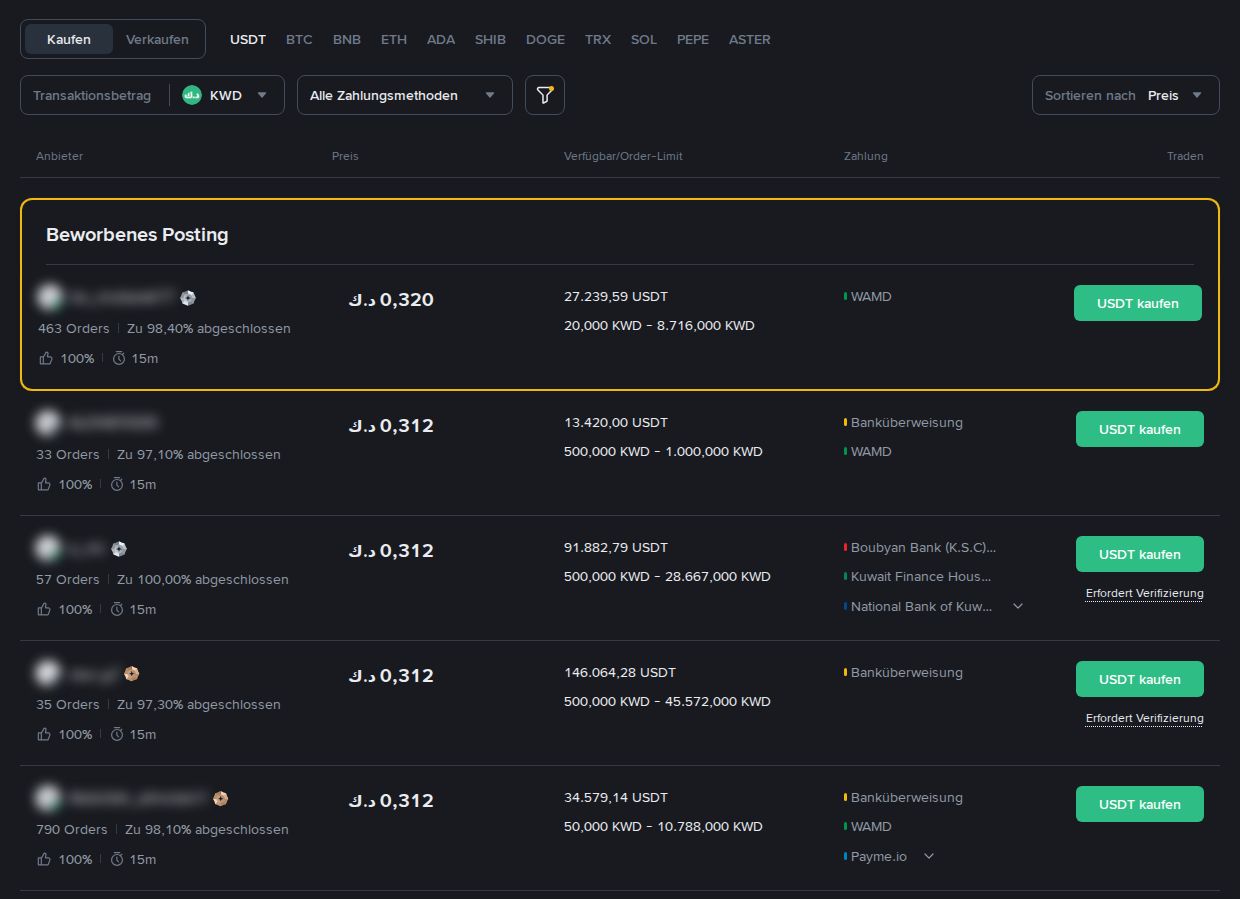Click thumbs-up icon in 35 Orders row
The image size is (1240, 899).
click(45, 734)
